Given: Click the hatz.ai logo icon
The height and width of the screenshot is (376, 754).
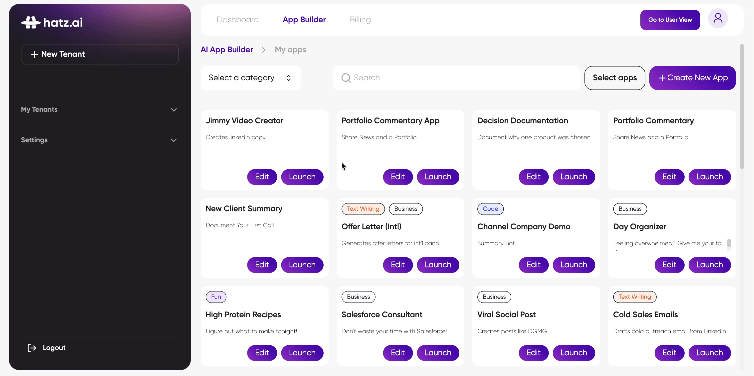Looking at the screenshot, I should tap(30, 22).
